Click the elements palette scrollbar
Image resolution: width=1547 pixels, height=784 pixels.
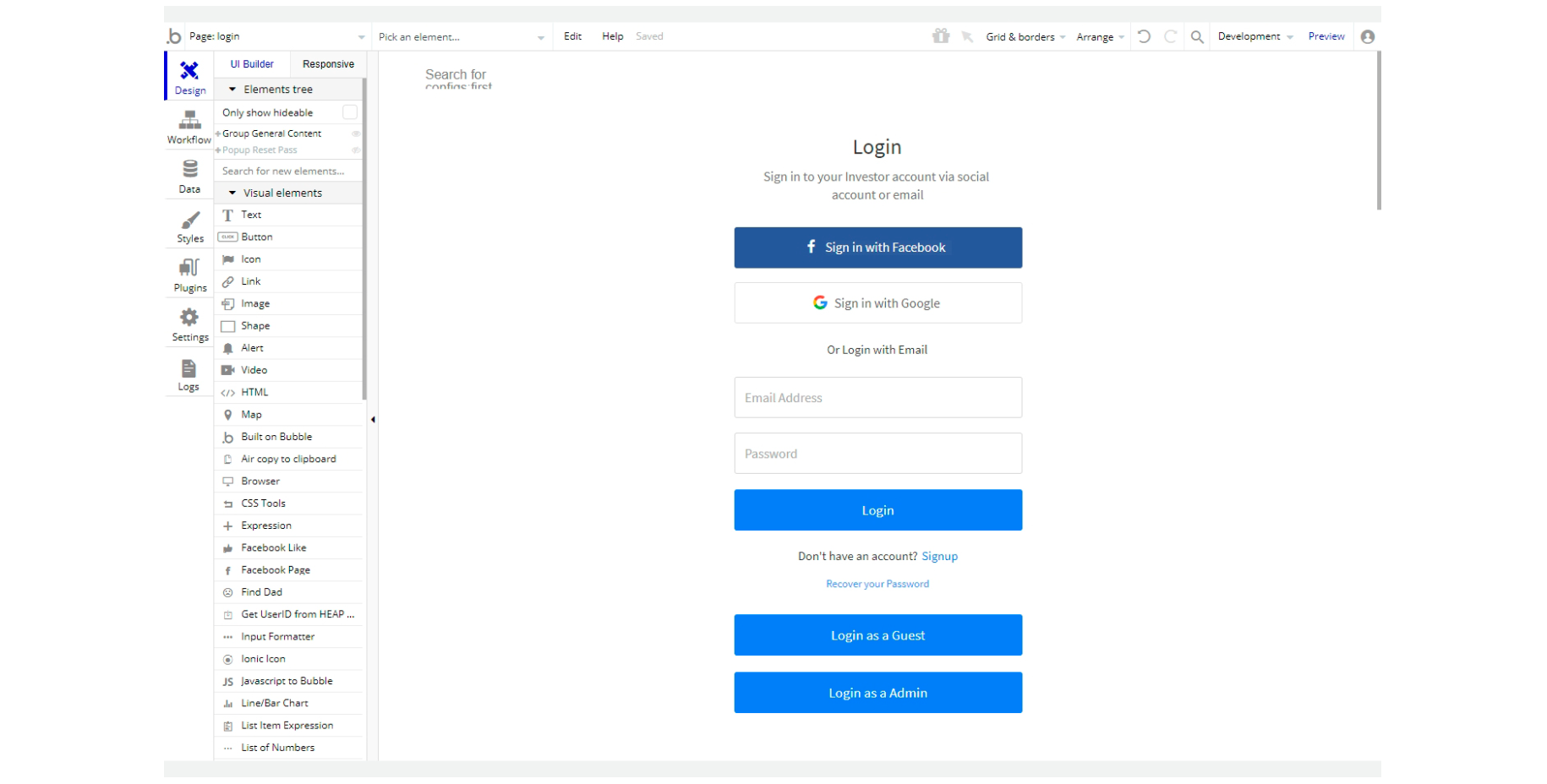coord(364,239)
